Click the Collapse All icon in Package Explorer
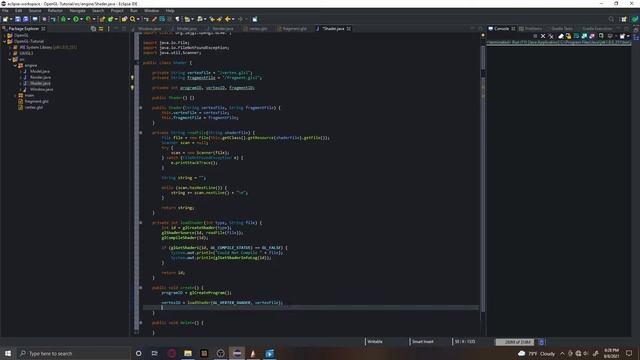The image size is (640, 360). [93, 29]
